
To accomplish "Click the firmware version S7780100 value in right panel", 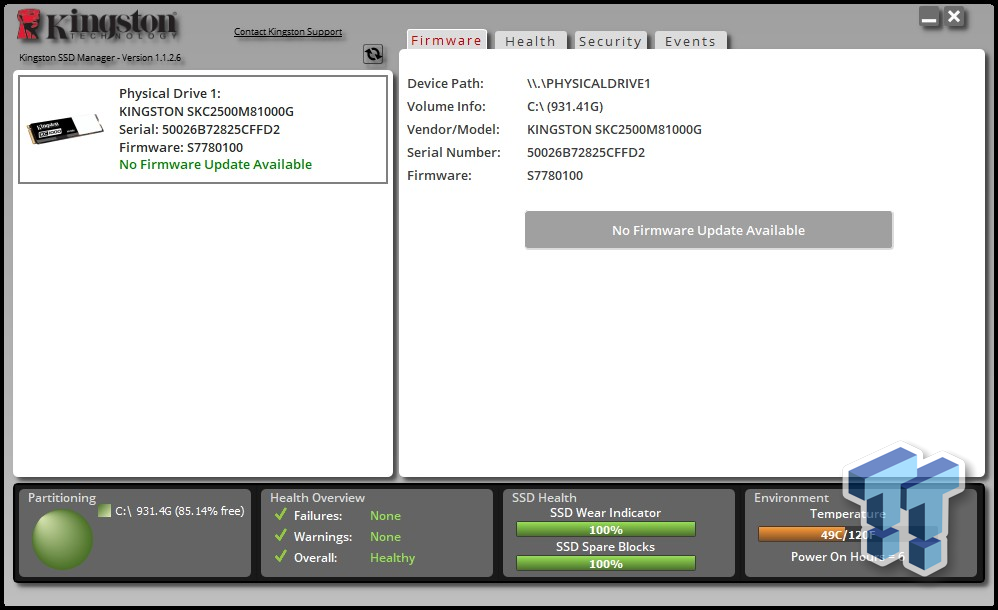I will coord(554,175).
